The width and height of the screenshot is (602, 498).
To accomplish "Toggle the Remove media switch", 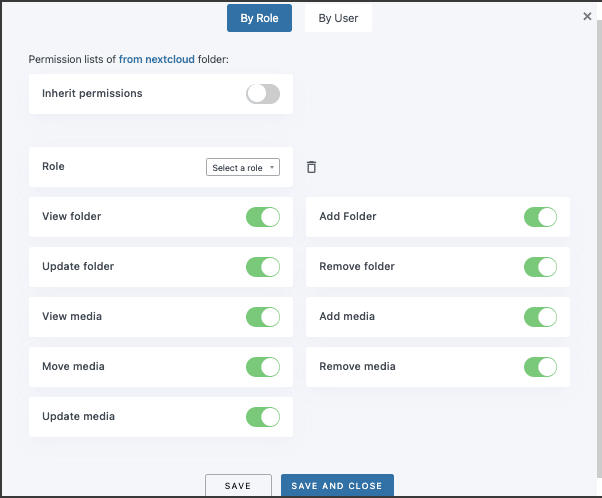I will pos(540,367).
